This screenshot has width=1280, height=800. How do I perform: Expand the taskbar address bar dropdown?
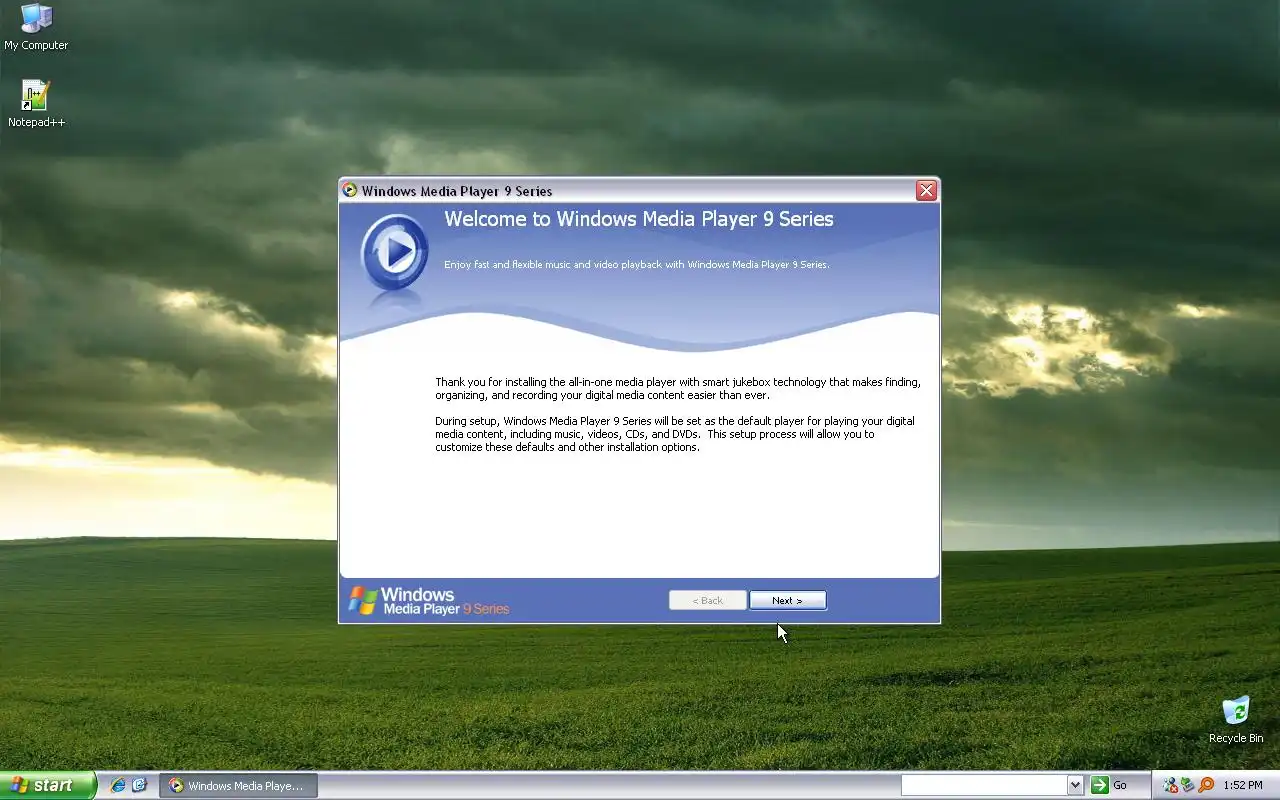tap(1075, 785)
